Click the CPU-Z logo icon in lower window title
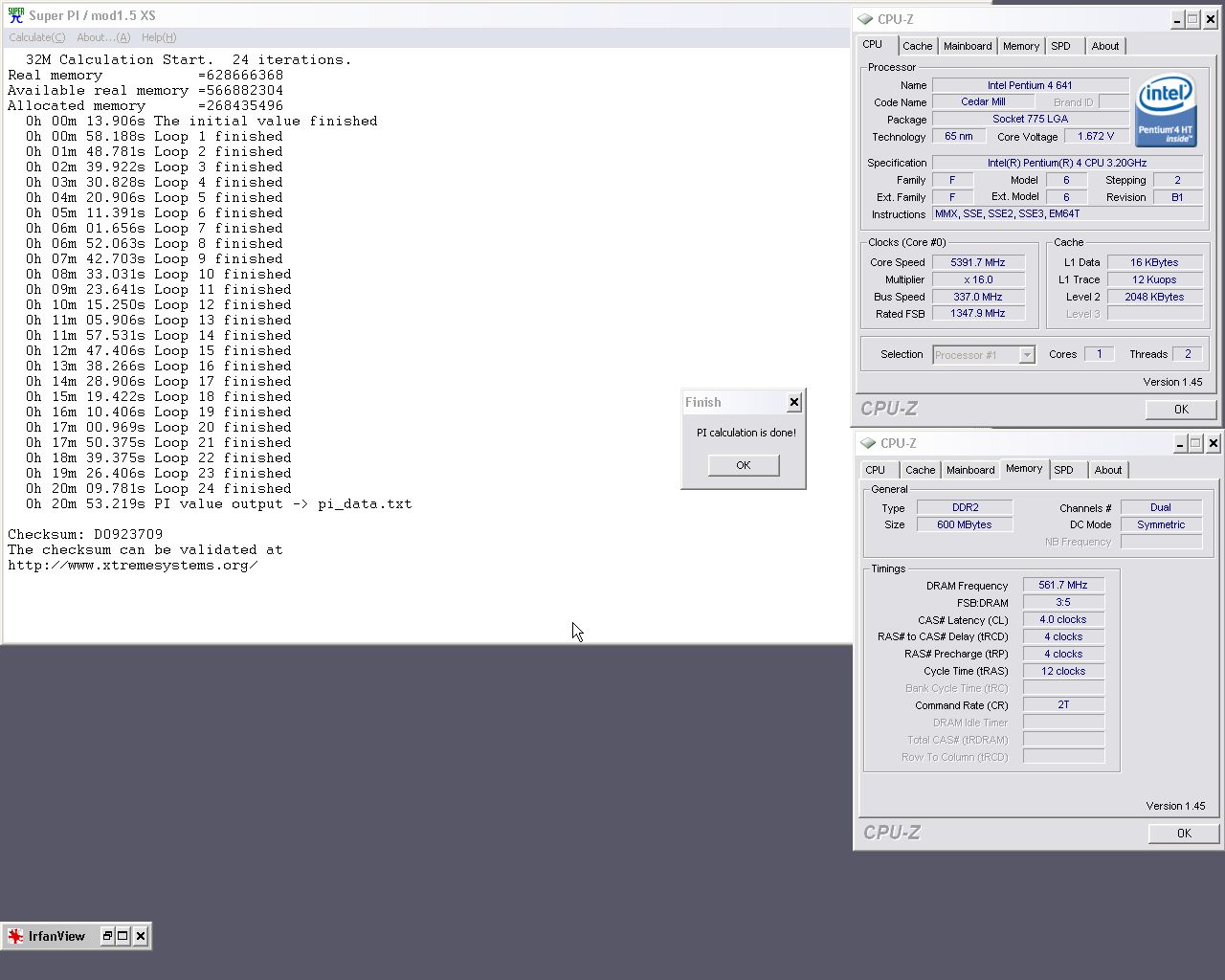The width and height of the screenshot is (1225, 980). click(x=868, y=443)
